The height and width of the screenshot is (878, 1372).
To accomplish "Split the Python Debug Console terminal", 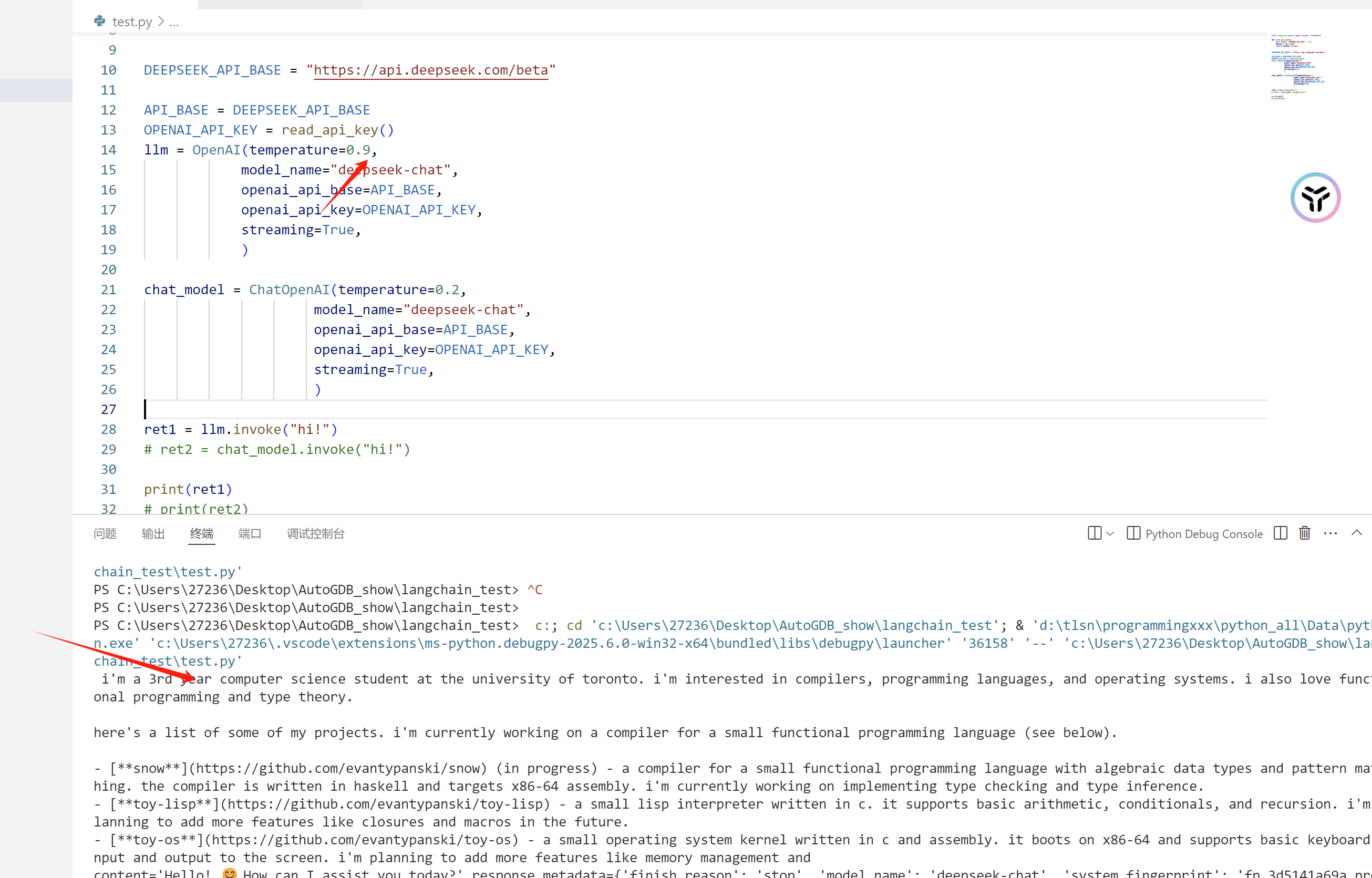I will click(x=1280, y=533).
